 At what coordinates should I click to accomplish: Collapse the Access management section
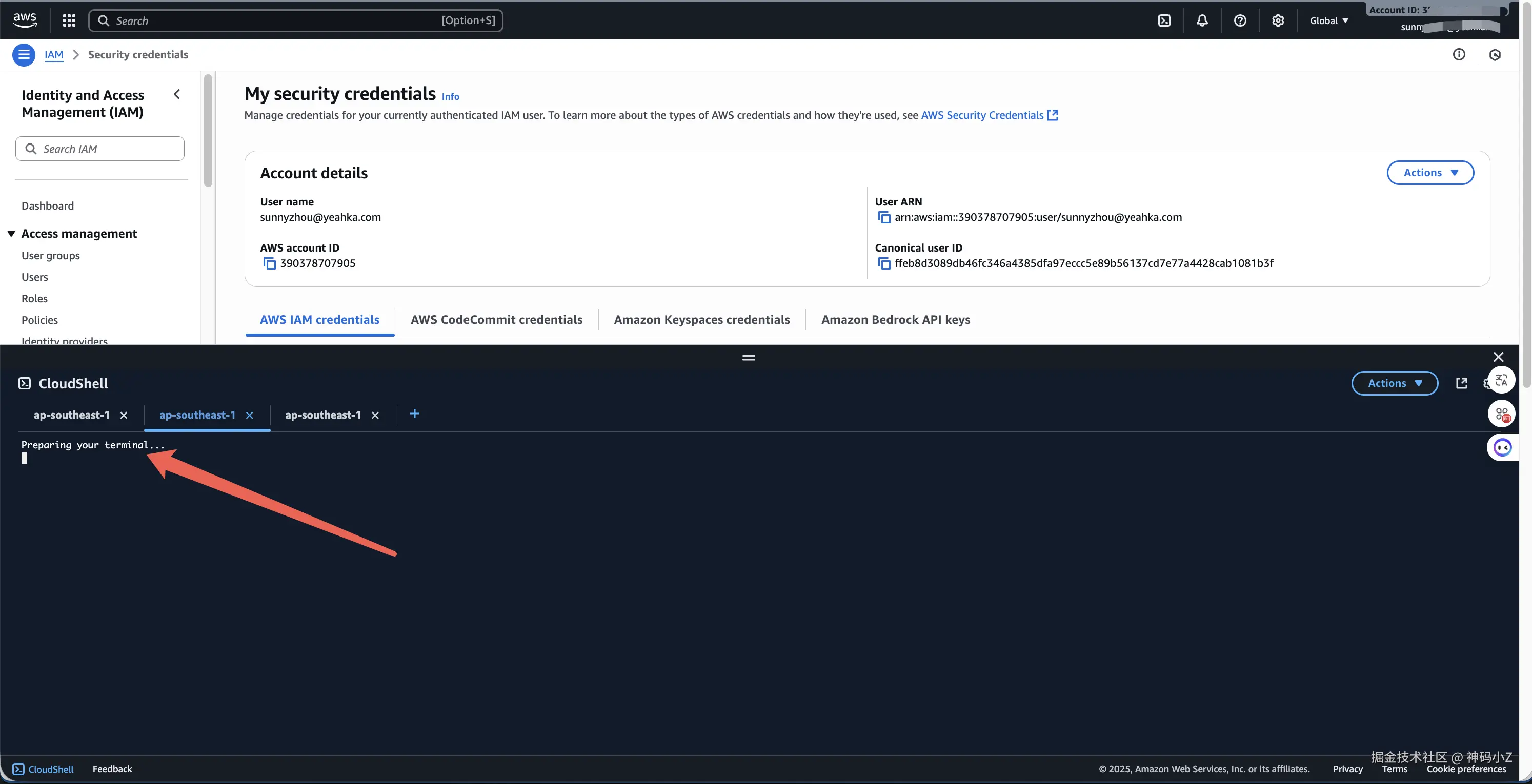(x=11, y=234)
